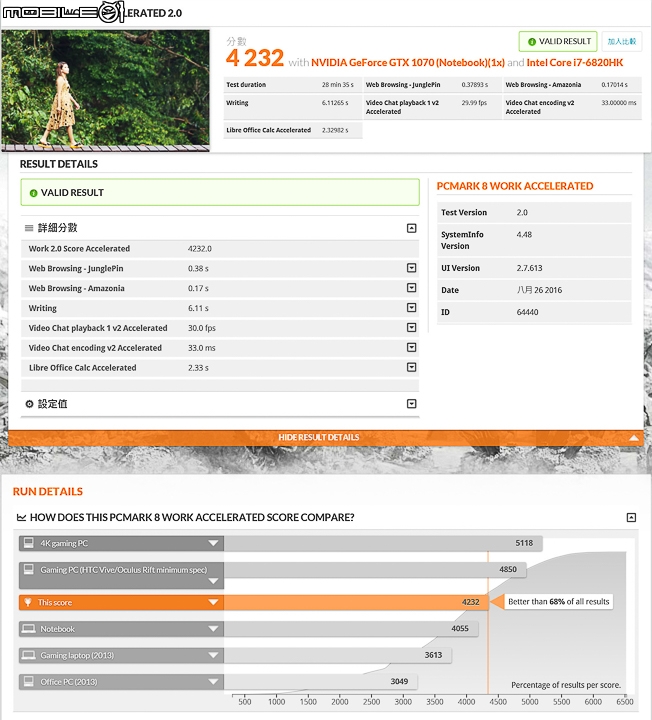Viewport: 652px width, 720px height.
Task: Click the list icon beside 詳細分數
Action: [x=29, y=228]
